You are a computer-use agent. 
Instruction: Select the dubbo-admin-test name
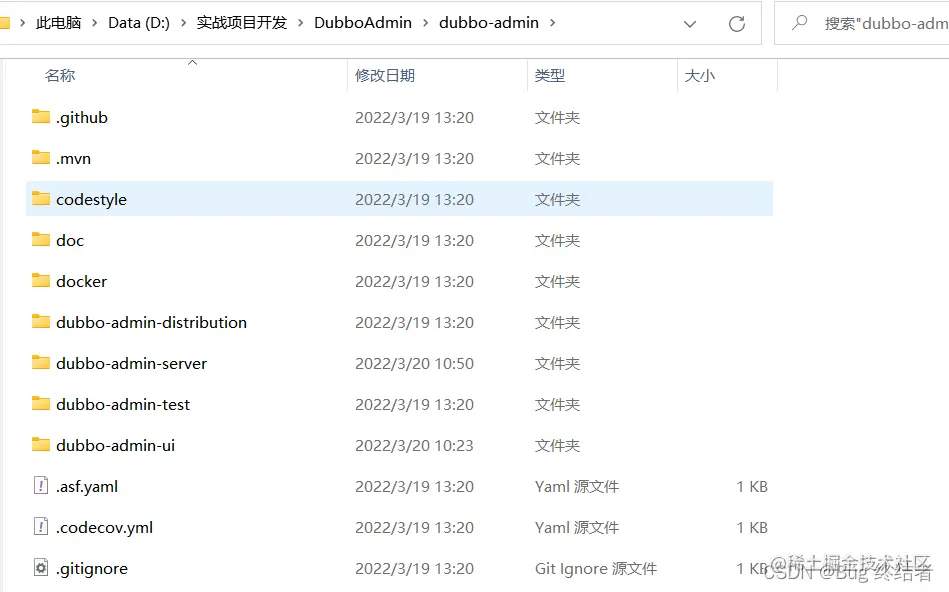click(123, 404)
